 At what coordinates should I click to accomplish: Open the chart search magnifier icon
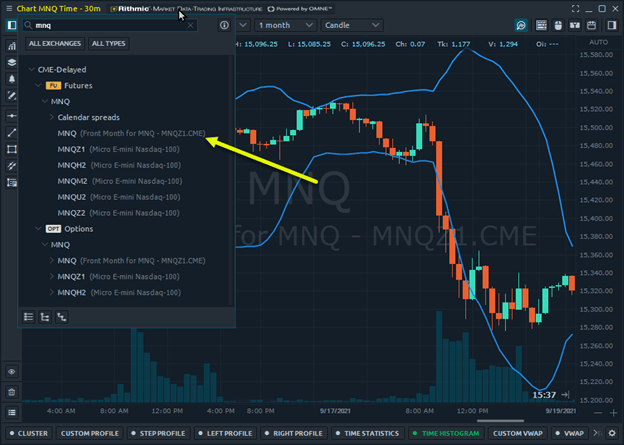[x=521, y=25]
